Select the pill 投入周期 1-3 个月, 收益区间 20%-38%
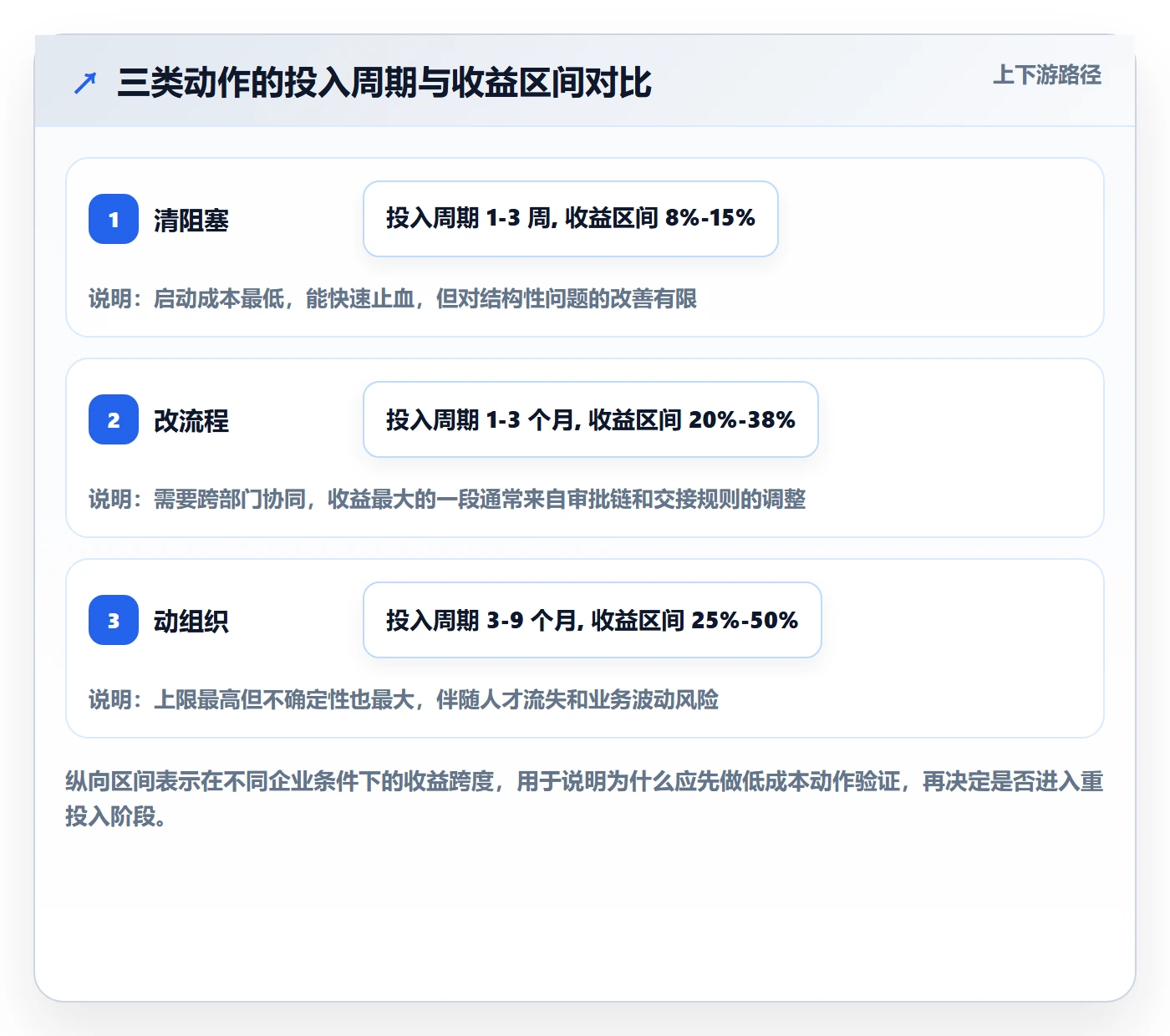 [x=591, y=419]
